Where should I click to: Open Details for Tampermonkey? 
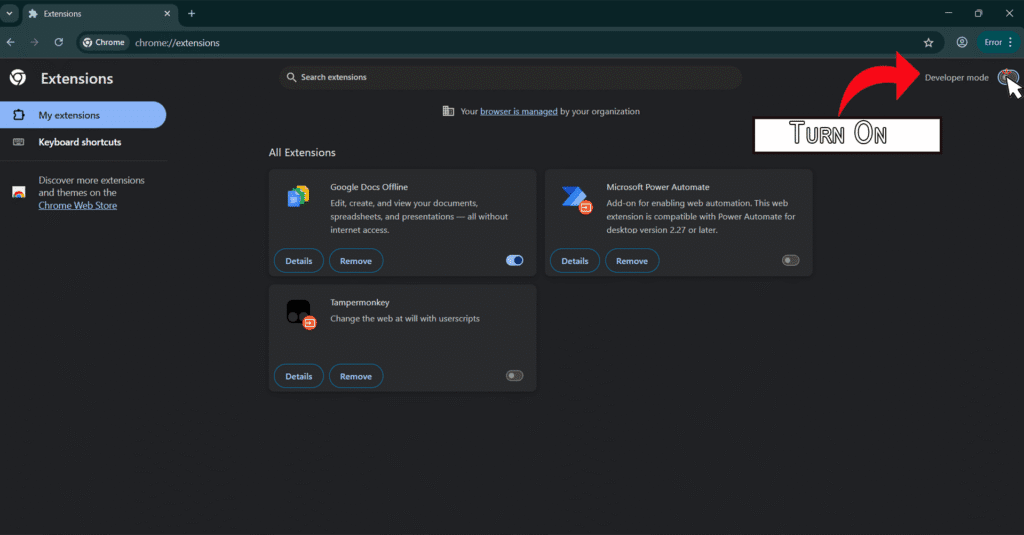[x=298, y=376]
